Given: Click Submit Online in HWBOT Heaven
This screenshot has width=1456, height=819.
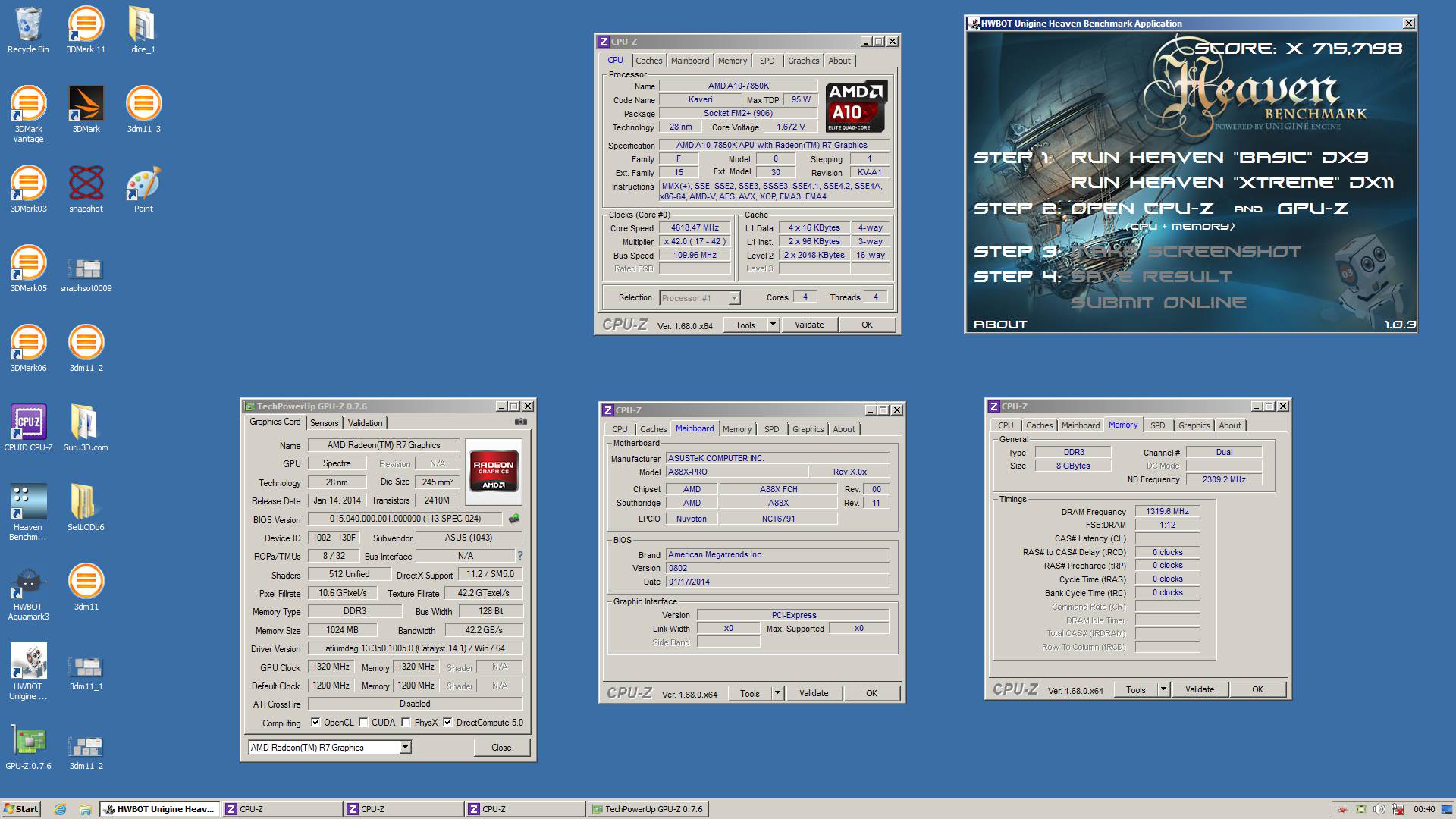Looking at the screenshot, I should click(1158, 303).
